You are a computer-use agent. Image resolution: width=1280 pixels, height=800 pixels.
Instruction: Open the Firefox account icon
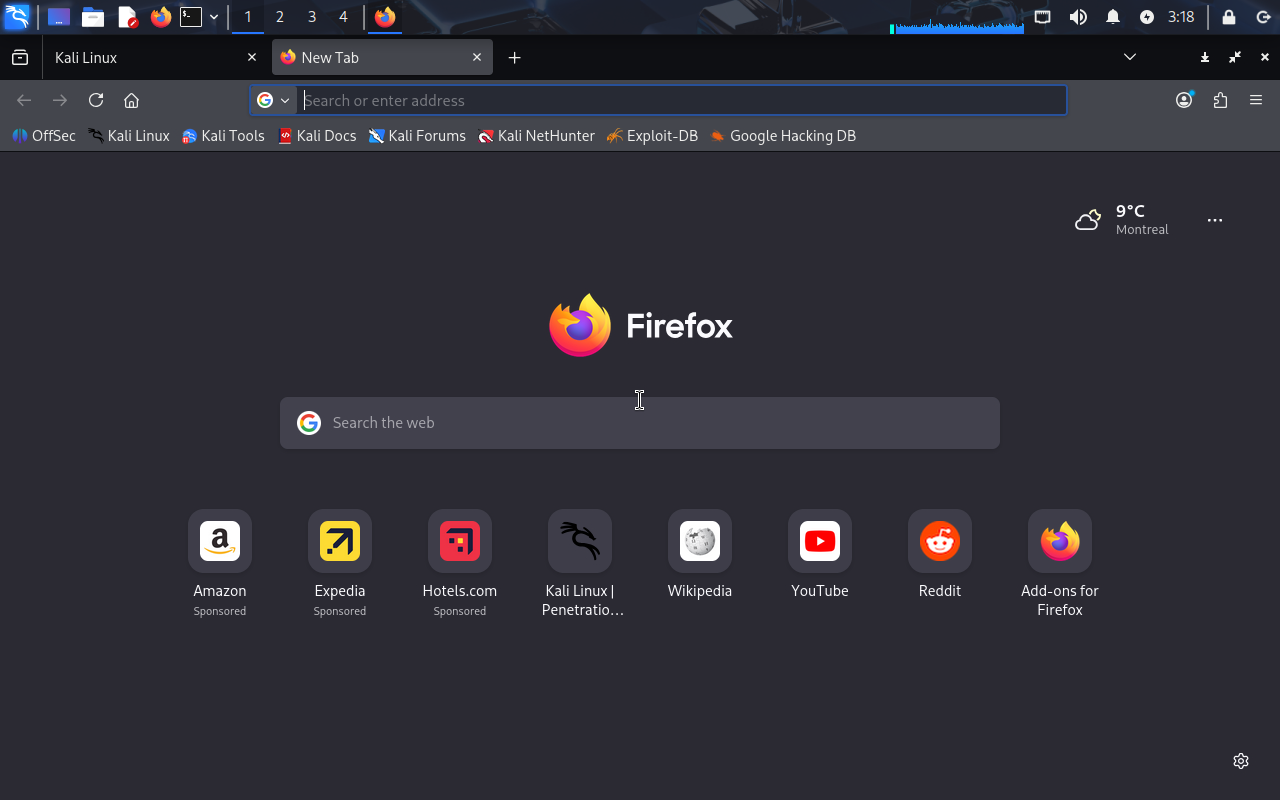[1184, 100]
